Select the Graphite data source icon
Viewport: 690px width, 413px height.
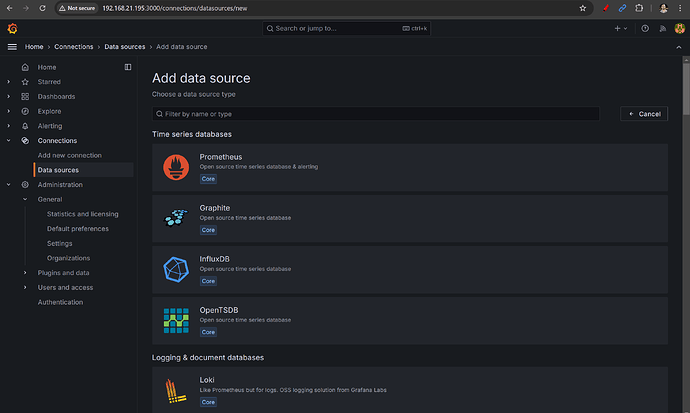pos(176,216)
